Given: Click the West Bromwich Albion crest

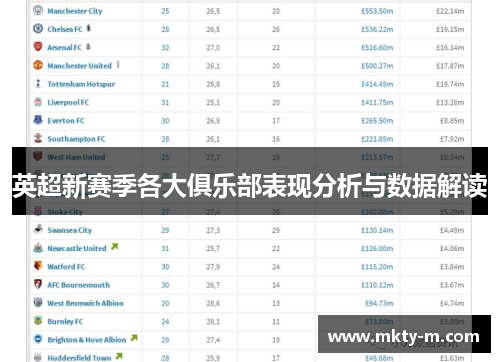Looking at the screenshot, I should click(38, 302).
